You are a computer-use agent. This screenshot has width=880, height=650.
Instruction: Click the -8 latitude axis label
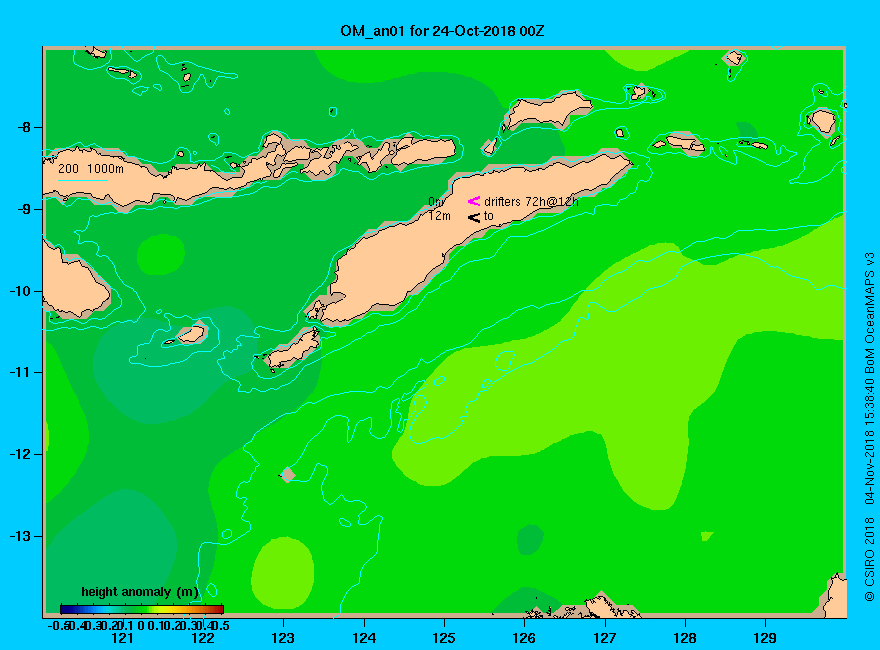tap(22, 127)
